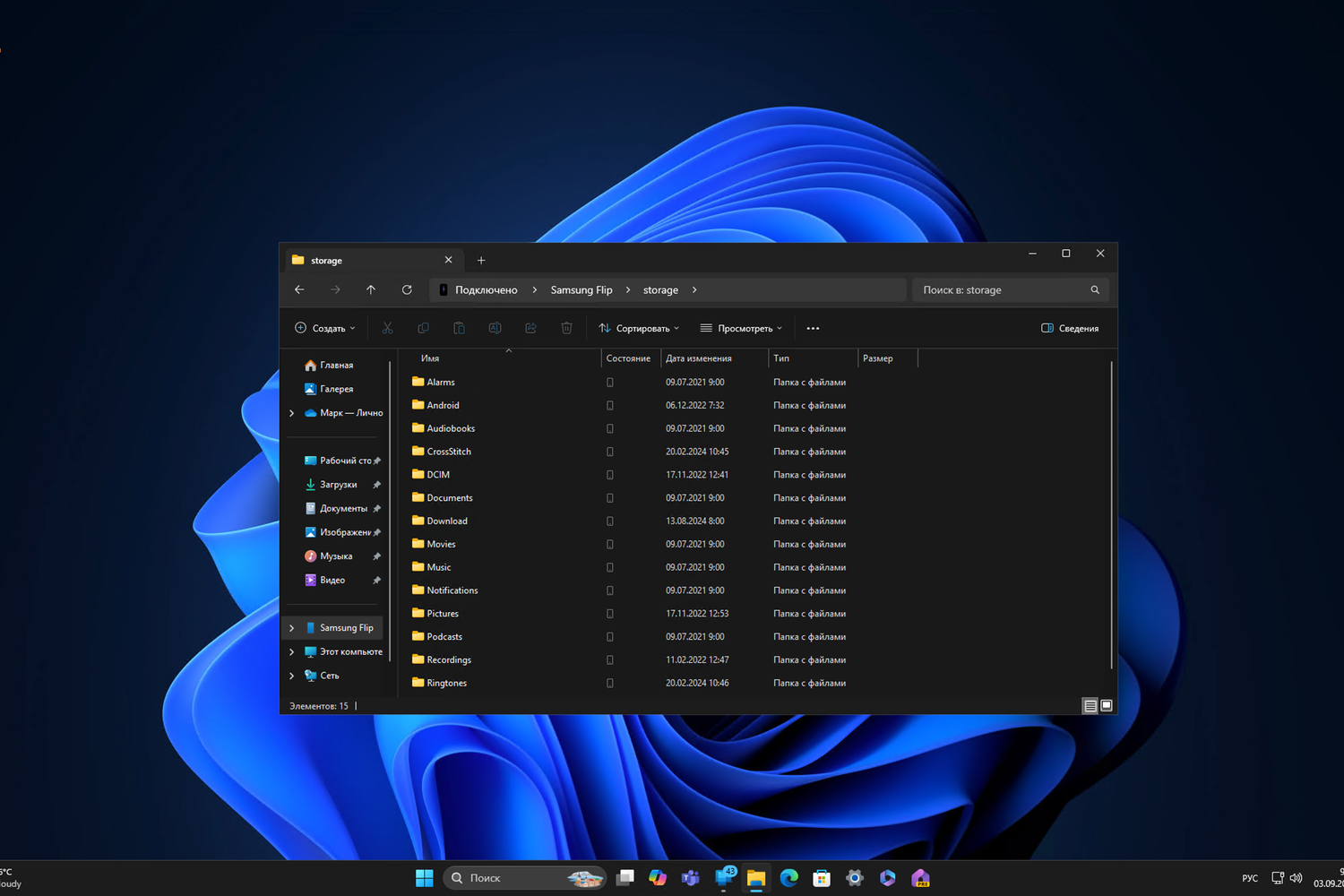
Task: Expand Samsung Flip in navigation pane
Action: pyautogui.click(x=291, y=628)
